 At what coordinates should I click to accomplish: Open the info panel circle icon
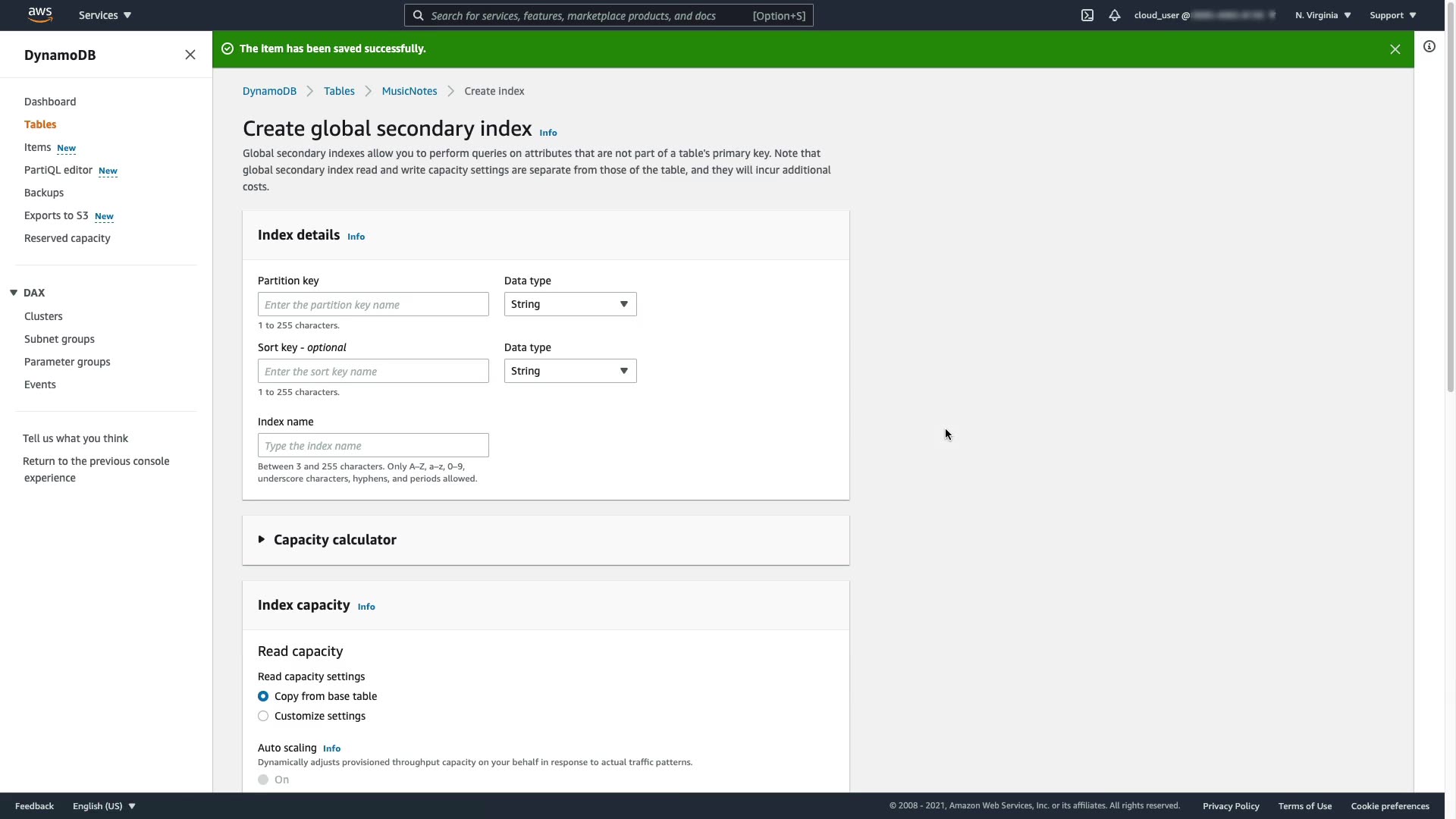point(1429,47)
